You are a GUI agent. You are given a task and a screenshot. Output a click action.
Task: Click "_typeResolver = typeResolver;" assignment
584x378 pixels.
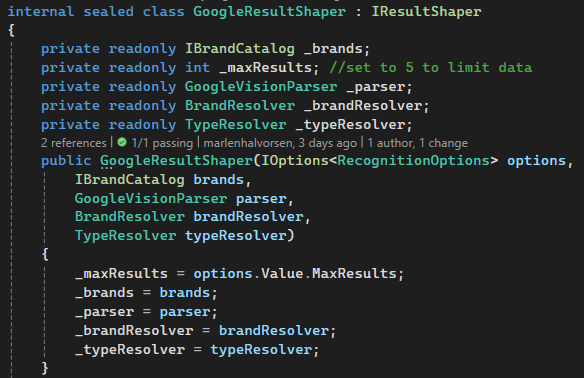197,350
